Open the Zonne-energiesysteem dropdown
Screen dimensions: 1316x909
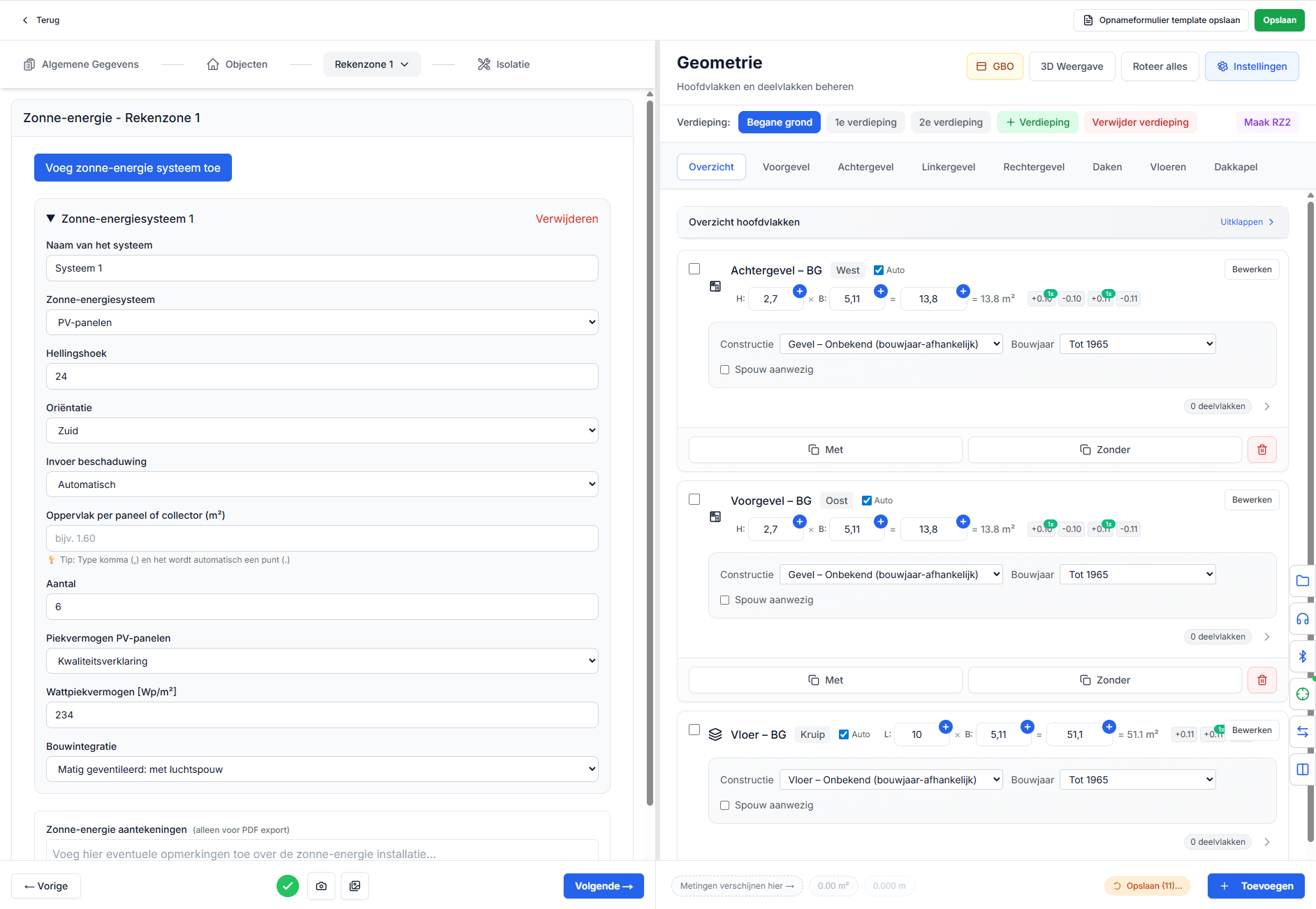tap(322, 322)
